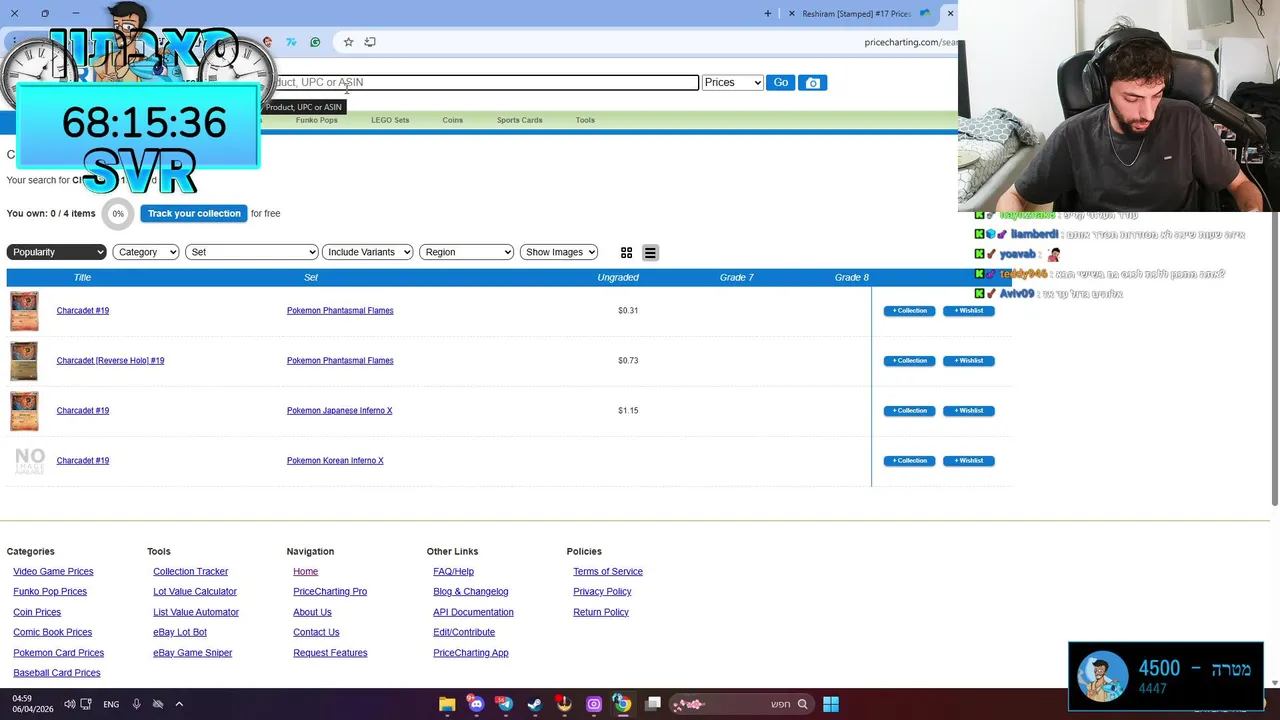Viewport: 1280px width, 720px height.
Task: Add Charcadet Reverse Holo to Collection
Action: click(x=909, y=361)
